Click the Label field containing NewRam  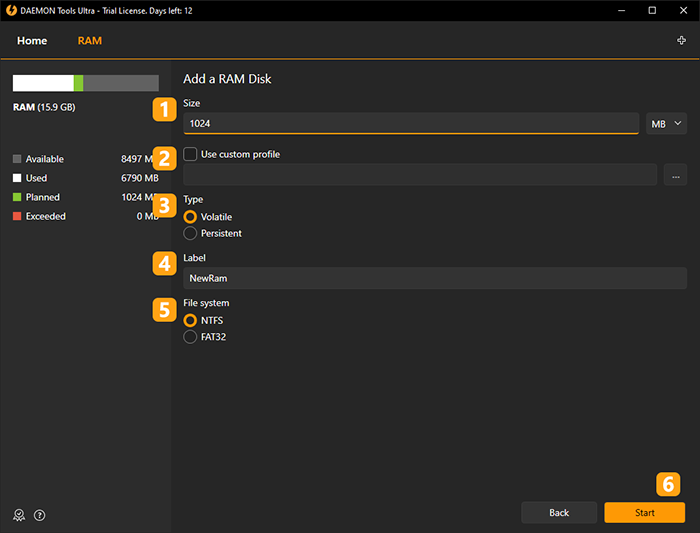click(x=435, y=278)
